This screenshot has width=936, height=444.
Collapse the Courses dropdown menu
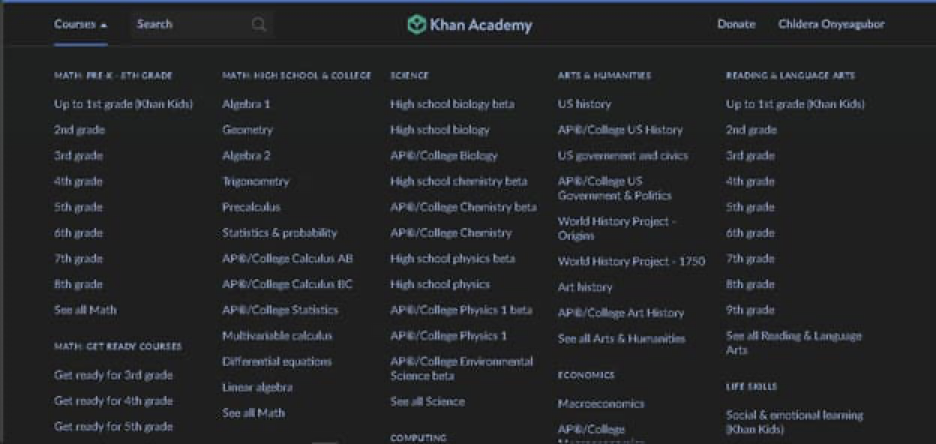[x=81, y=24]
